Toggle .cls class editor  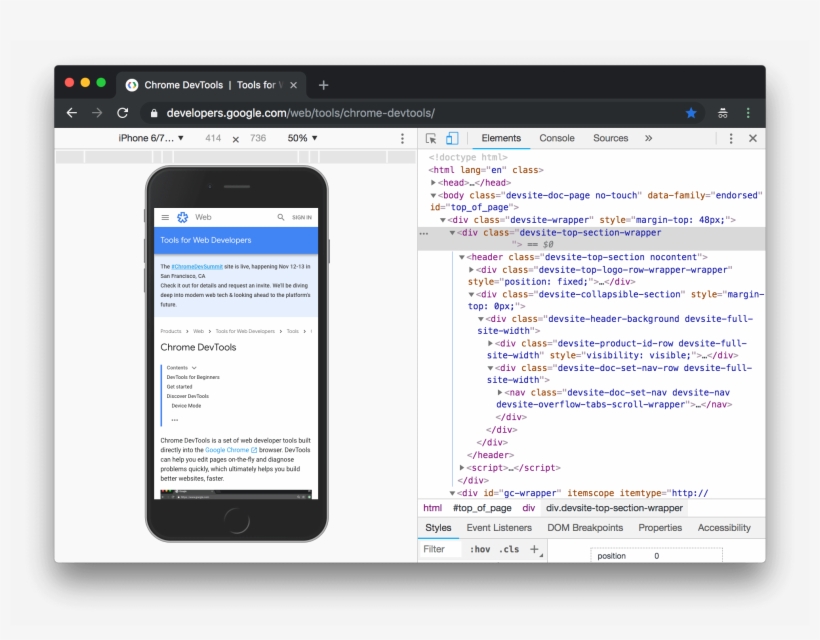point(509,550)
